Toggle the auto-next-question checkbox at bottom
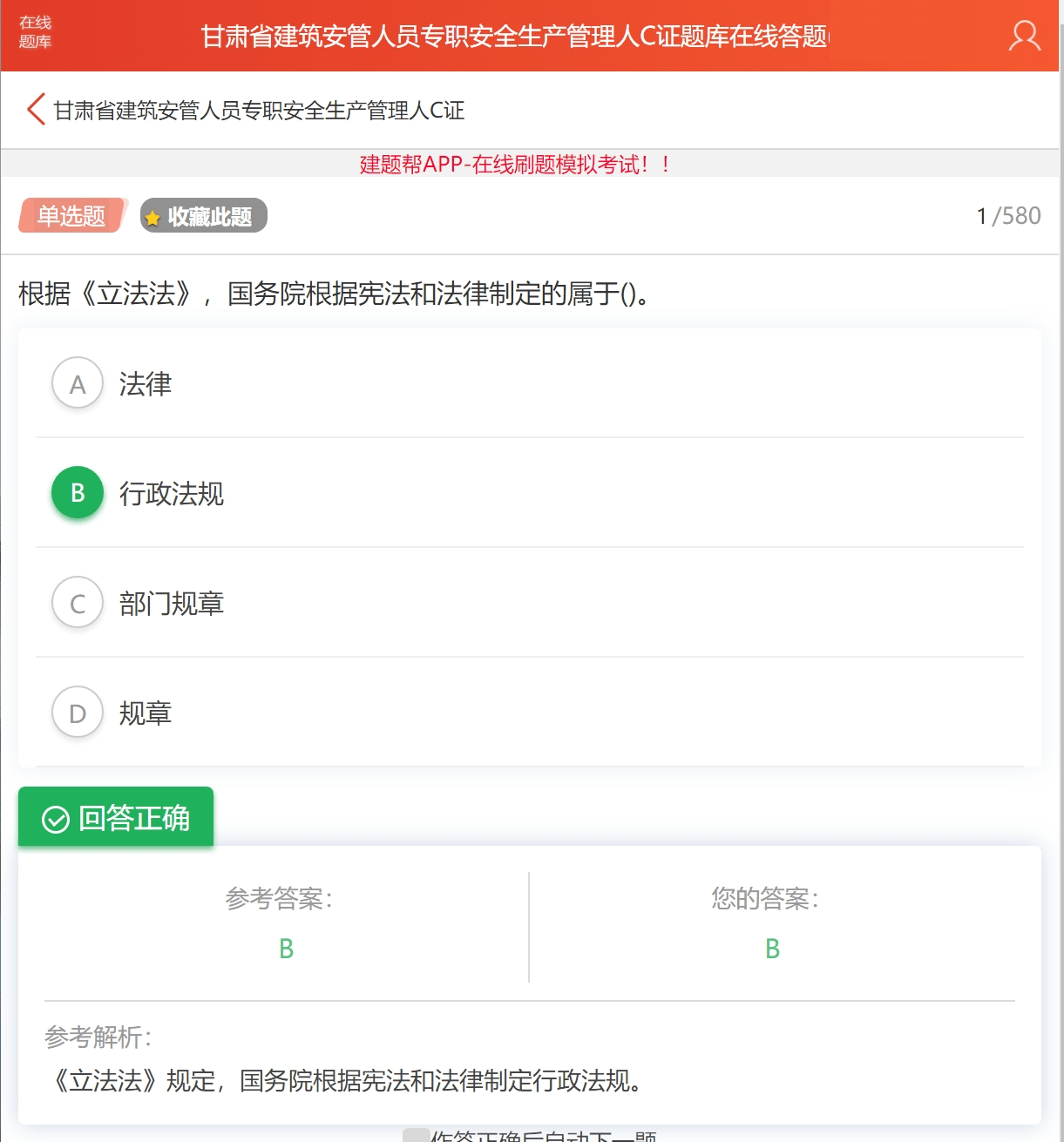 click(x=416, y=1135)
